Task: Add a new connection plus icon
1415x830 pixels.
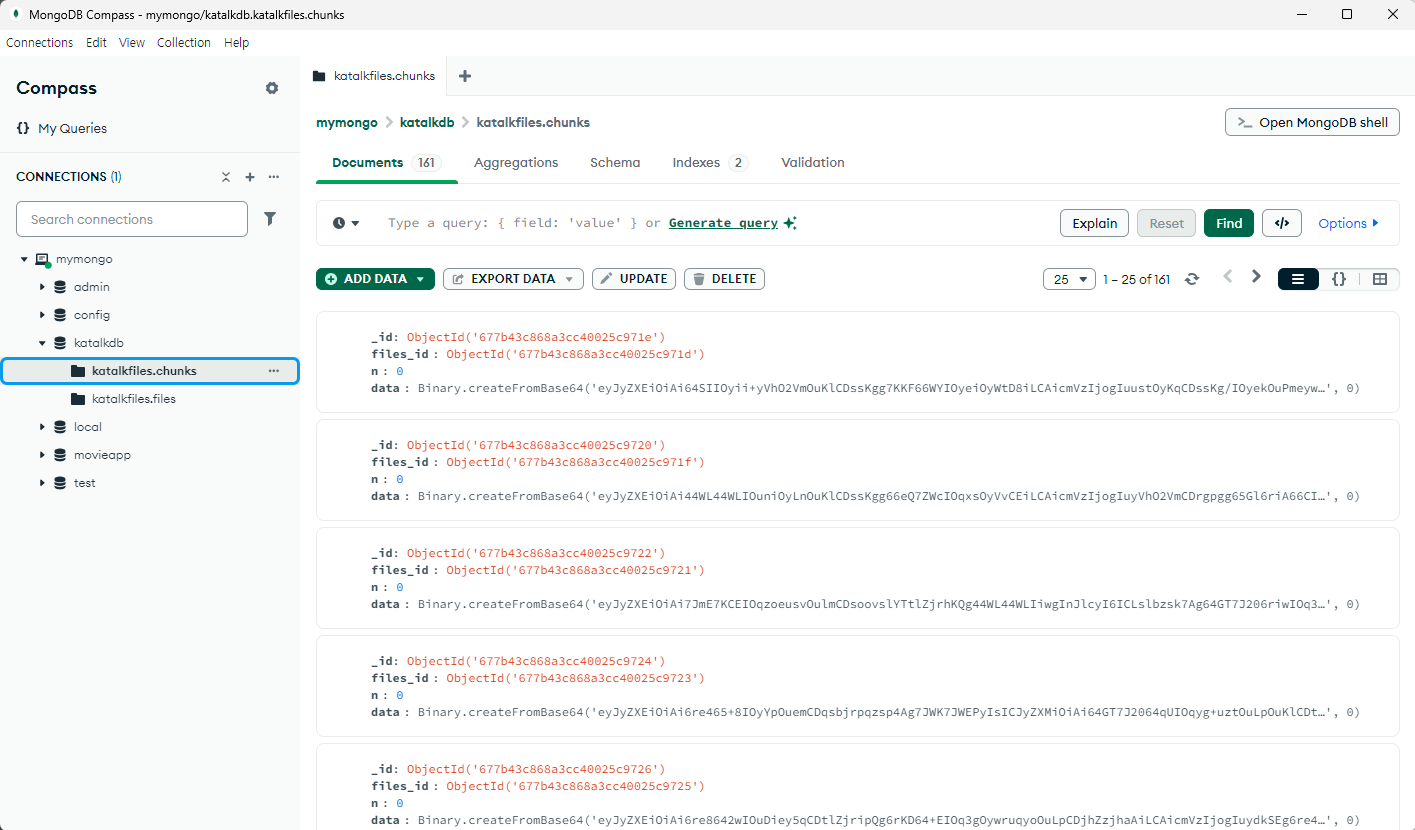Action: (x=250, y=177)
